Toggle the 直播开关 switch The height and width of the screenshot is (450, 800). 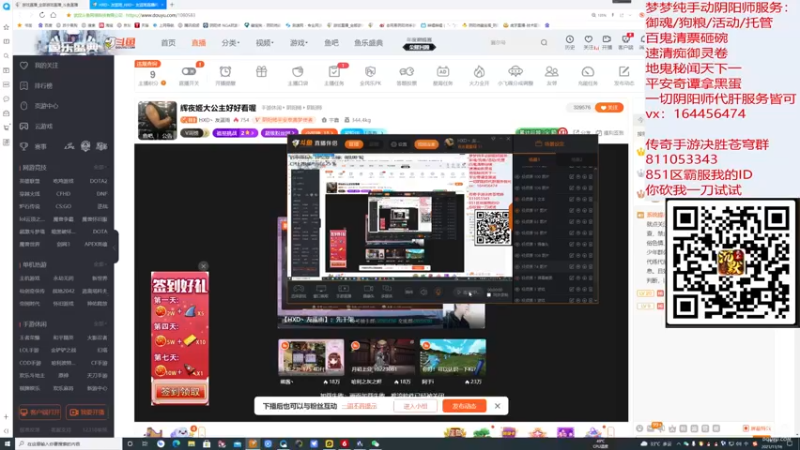point(189,71)
